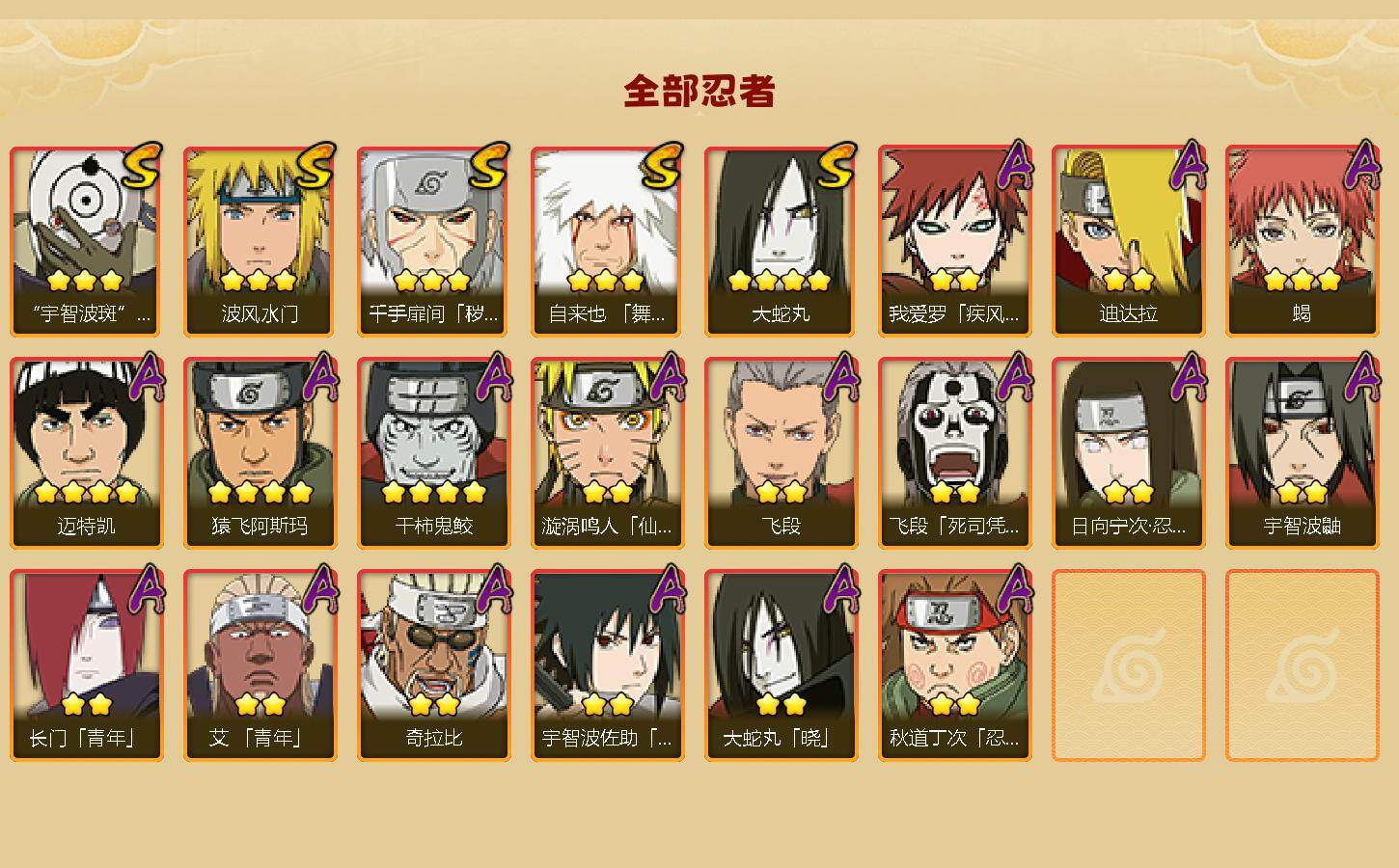Viewport: 1399px width, 868px height.
Task: Choose the 长门「青年」 ninja card
Action: (x=86, y=665)
